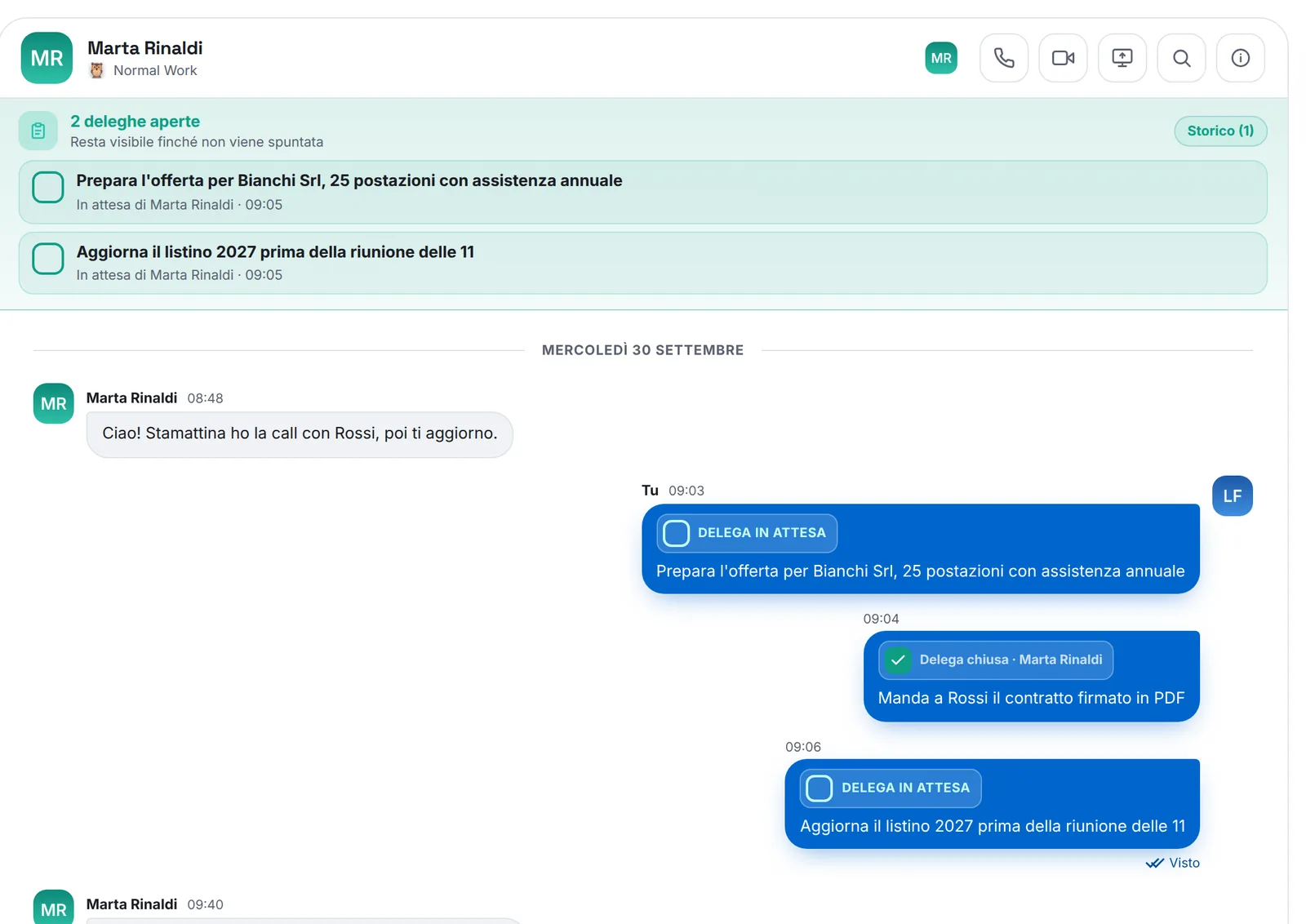Click the clipboard icon beside 2 deleghe aperte

[x=38, y=131]
